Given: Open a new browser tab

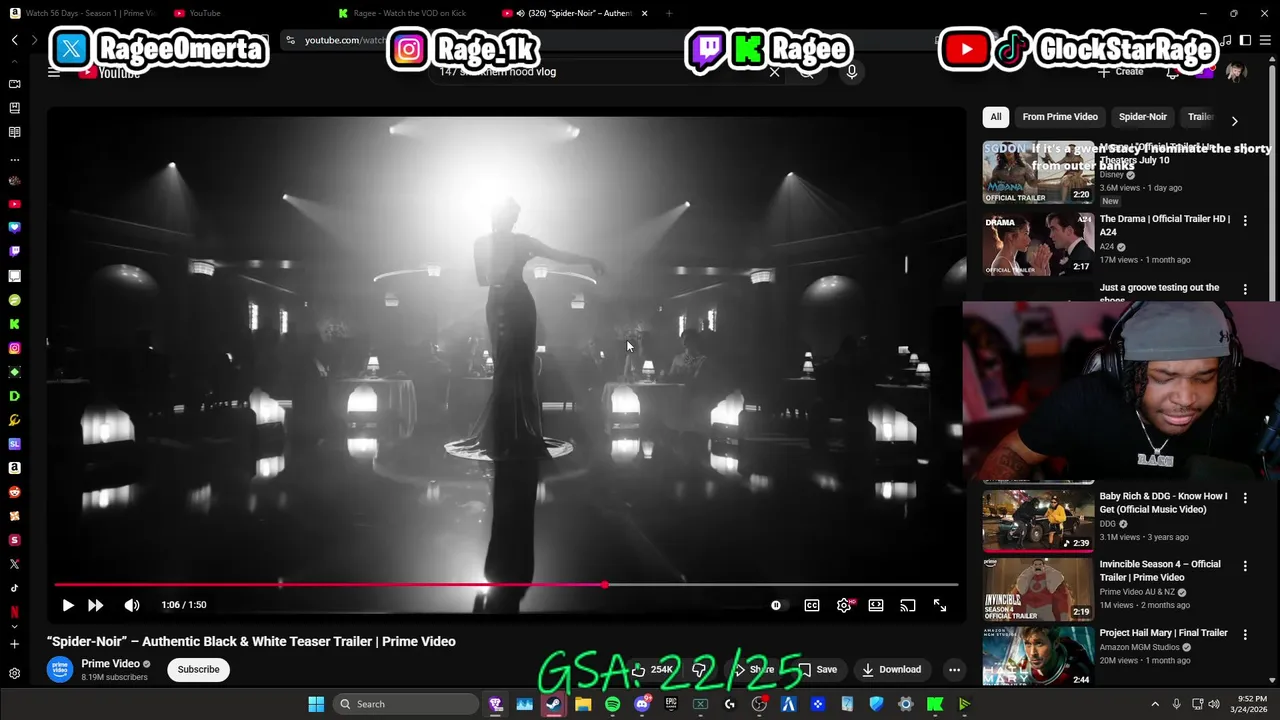Looking at the screenshot, I should [668, 13].
